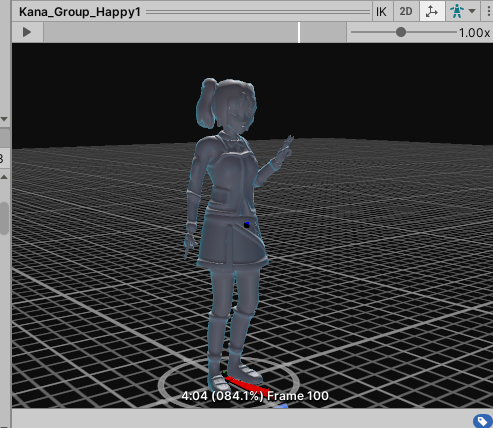Click the gray preview timeline scrub bar
Screen dimensions: 493x428
tap(195, 32)
